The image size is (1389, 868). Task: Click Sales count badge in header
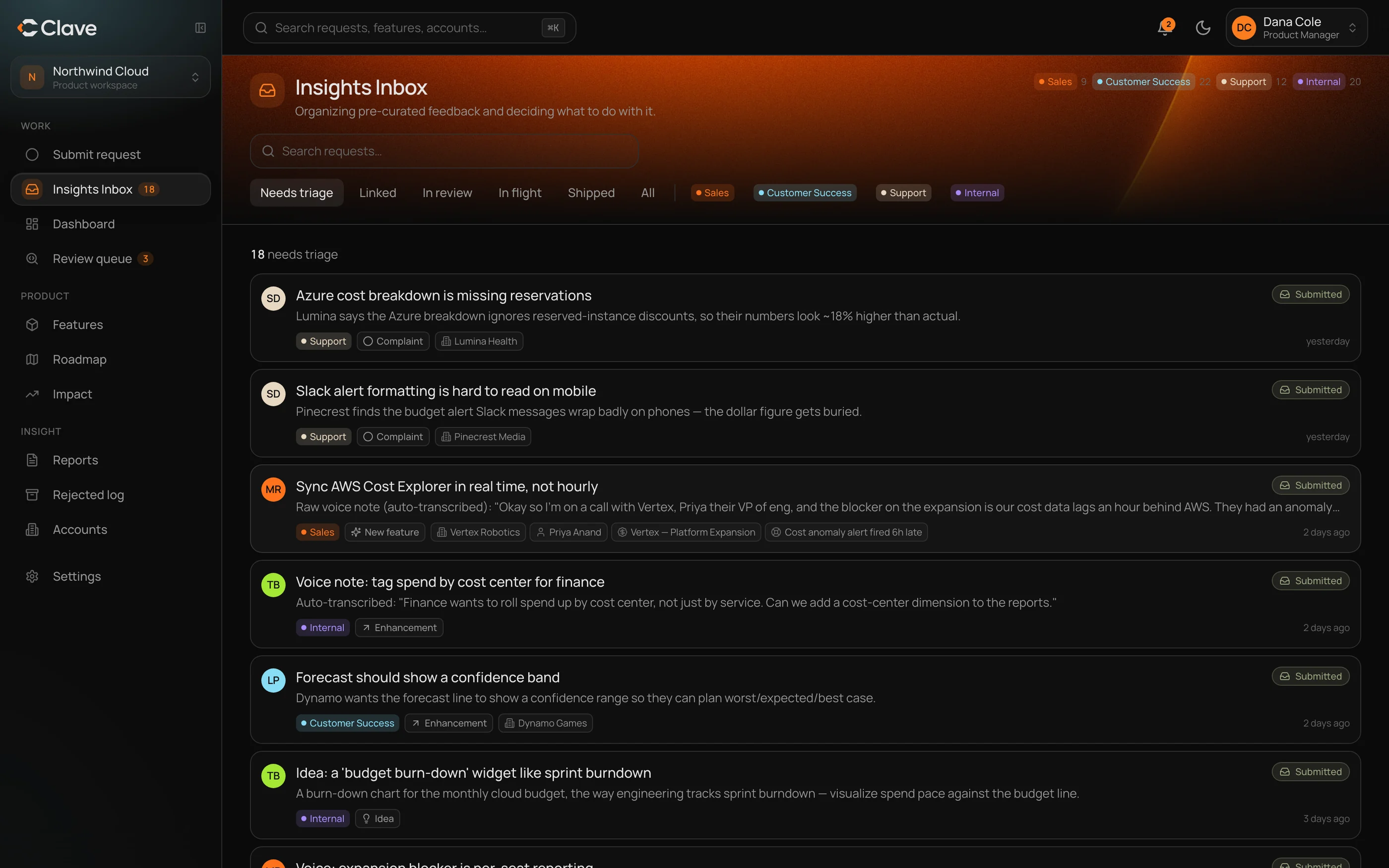pos(1055,81)
